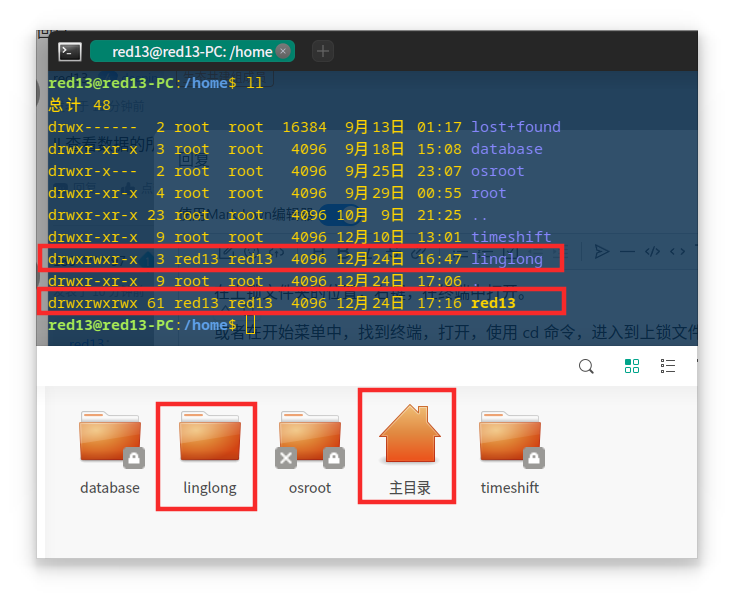Click database name in terminal listing
The image size is (734, 601).
coord(506,149)
